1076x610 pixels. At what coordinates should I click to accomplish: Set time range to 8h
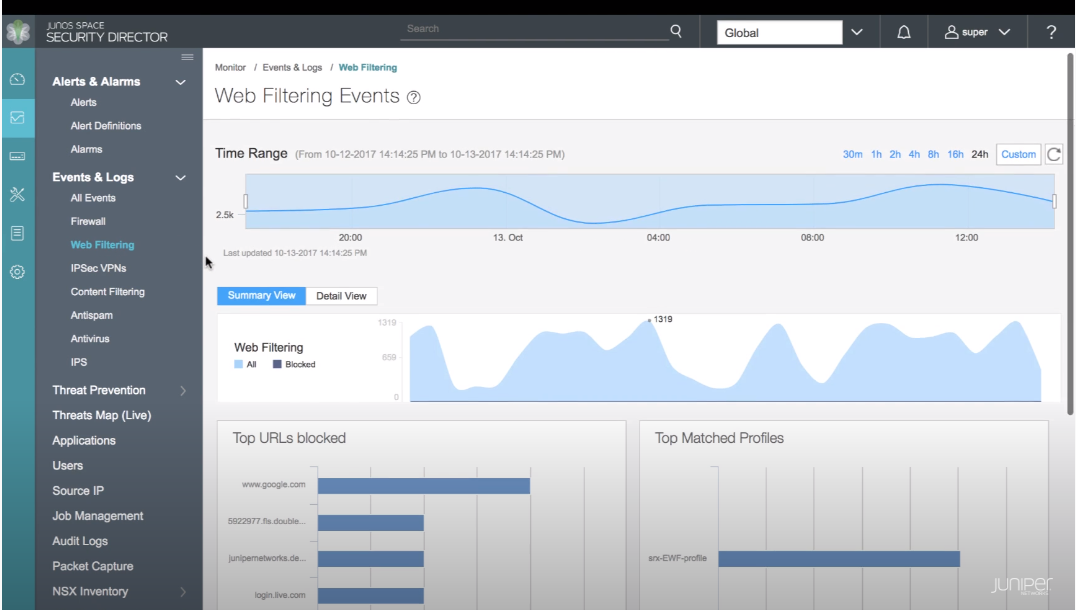tap(933, 154)
